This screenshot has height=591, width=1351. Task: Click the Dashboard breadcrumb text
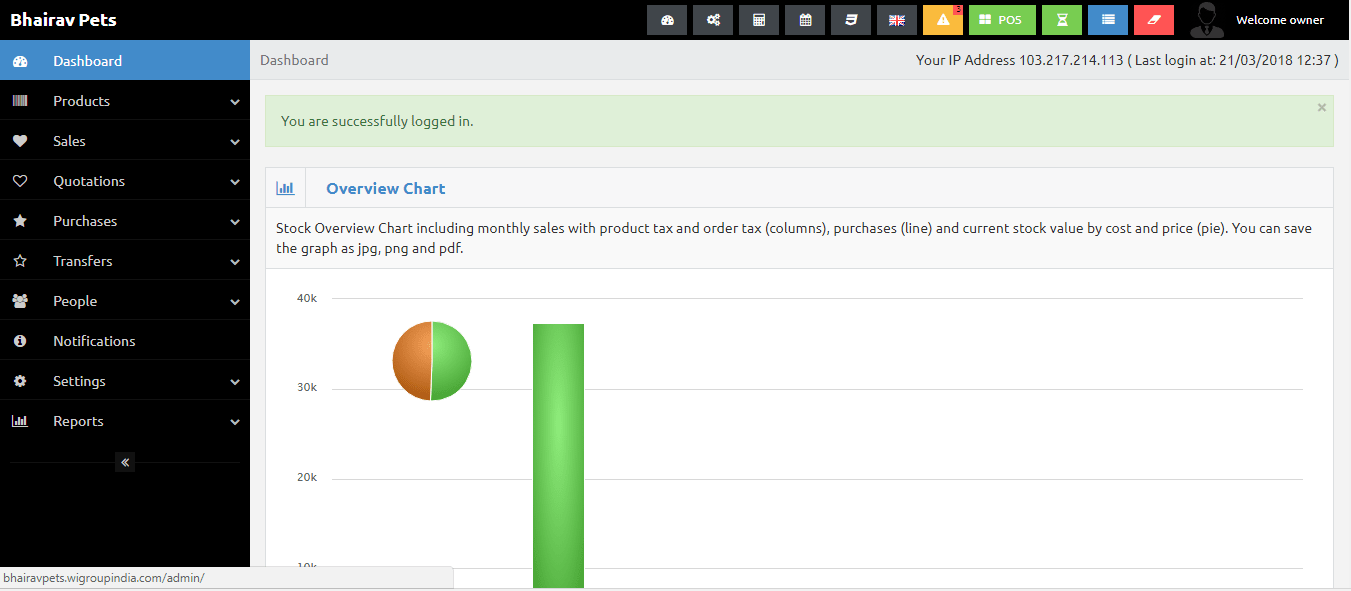coord(294,60)
